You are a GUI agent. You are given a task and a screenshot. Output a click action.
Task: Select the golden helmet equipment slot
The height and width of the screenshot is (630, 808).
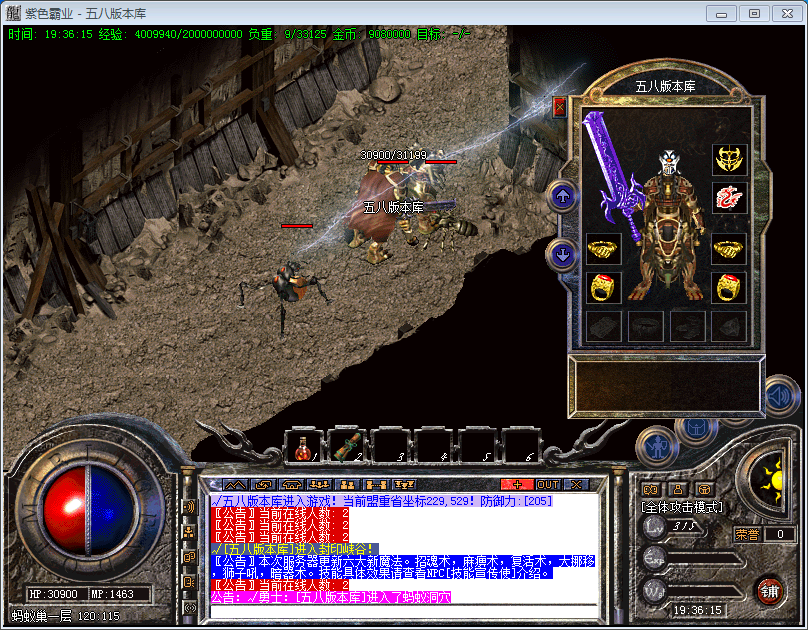click(729, 159)
